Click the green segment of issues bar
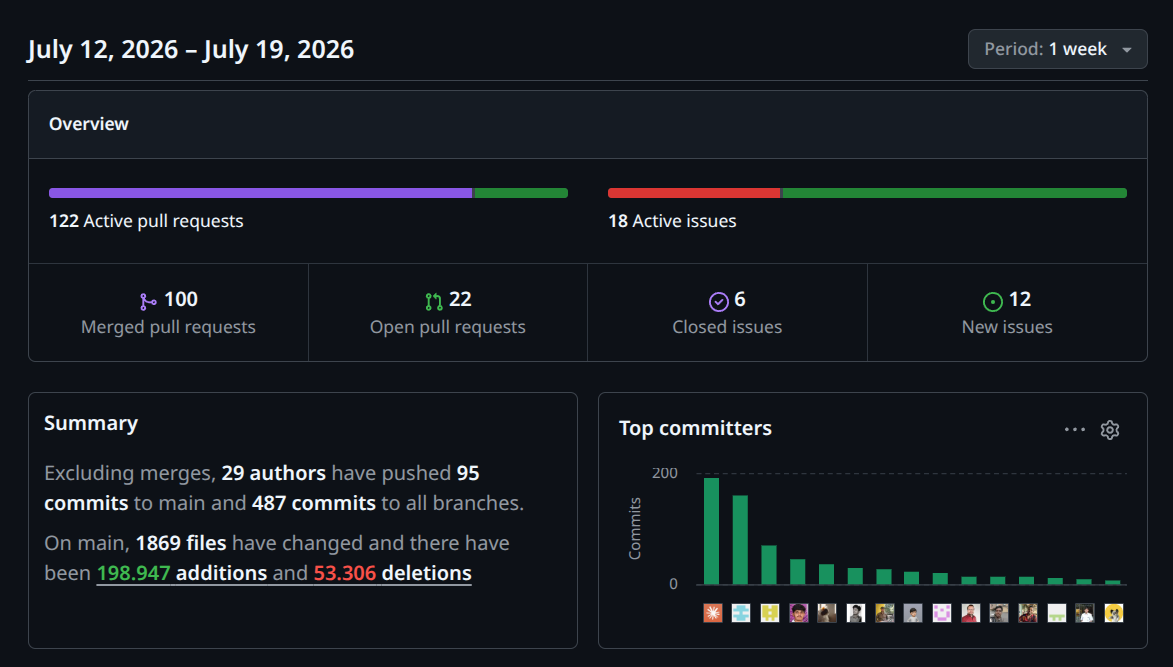The image size is (1173, 667). [x=955, y=193]
